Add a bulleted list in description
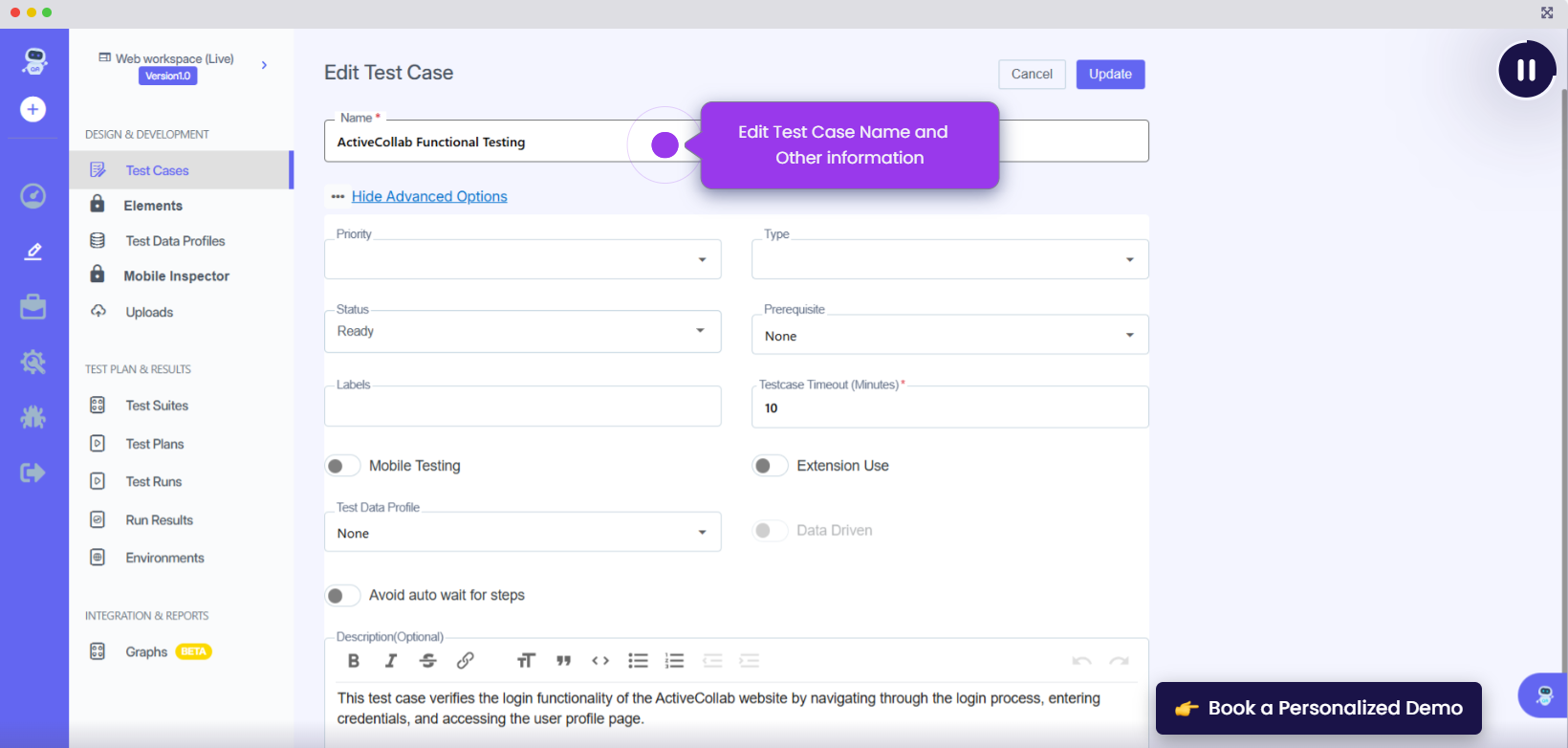This screenshot has height=748, width=1568. 638,661
